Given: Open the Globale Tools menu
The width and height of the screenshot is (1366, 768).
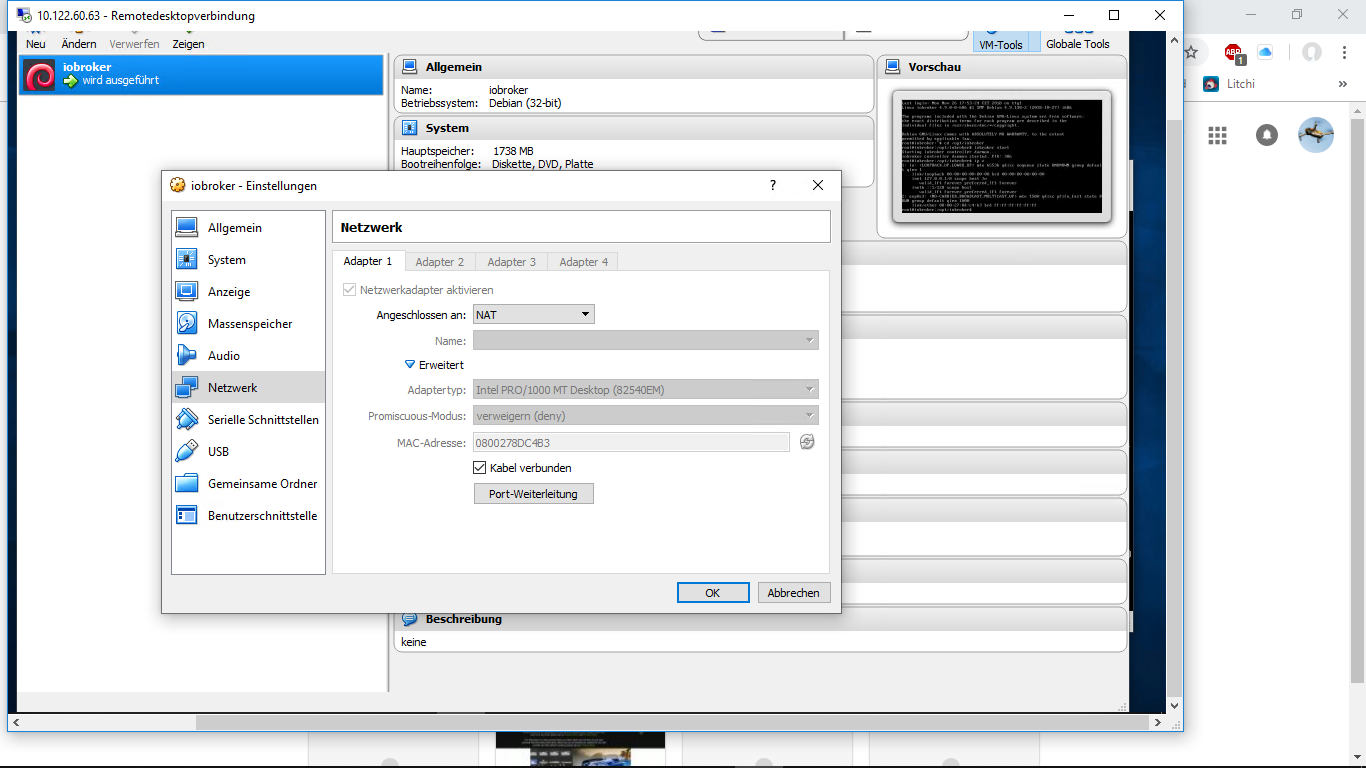Looking at the screenshot, I should click(x=1078, y=43).
